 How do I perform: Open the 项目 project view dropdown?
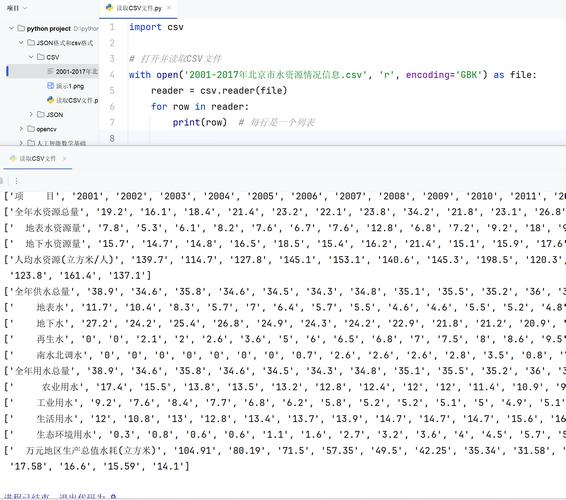(x=17, y=8)
